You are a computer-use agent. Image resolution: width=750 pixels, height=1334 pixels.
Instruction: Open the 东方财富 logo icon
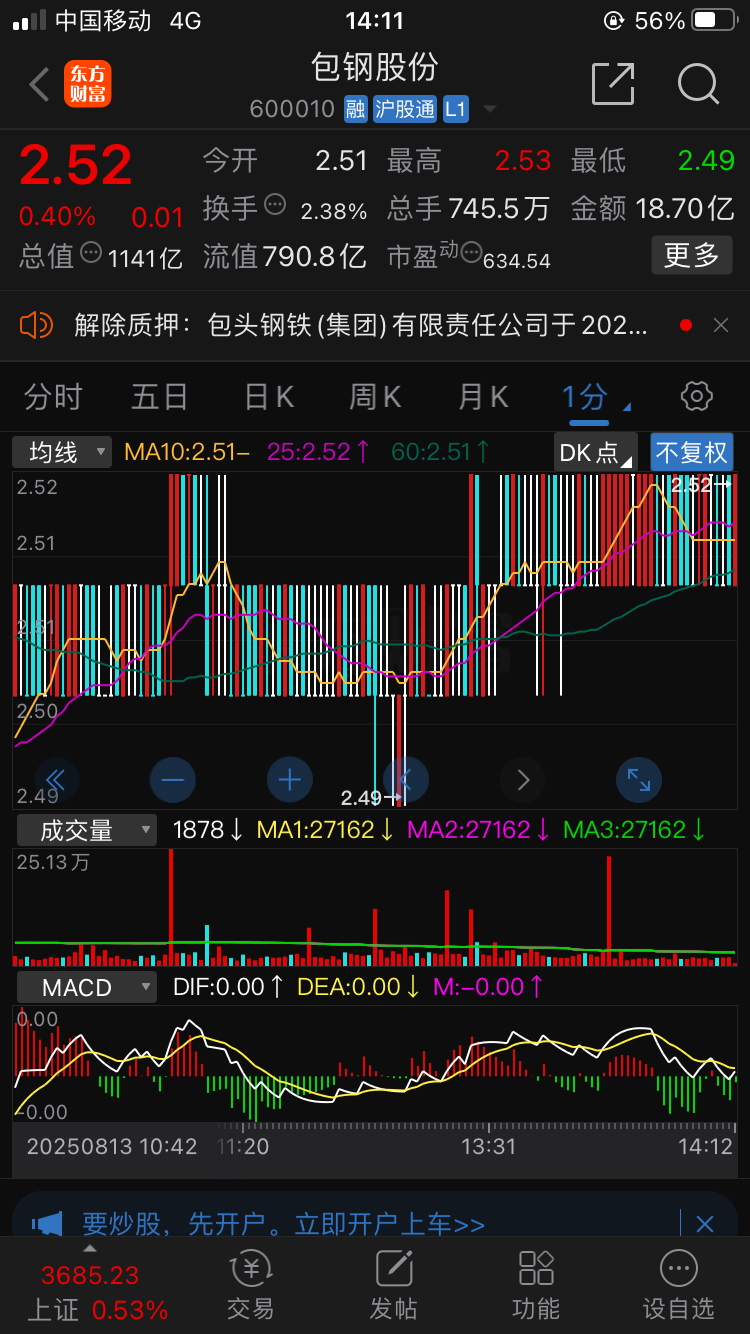88,84
